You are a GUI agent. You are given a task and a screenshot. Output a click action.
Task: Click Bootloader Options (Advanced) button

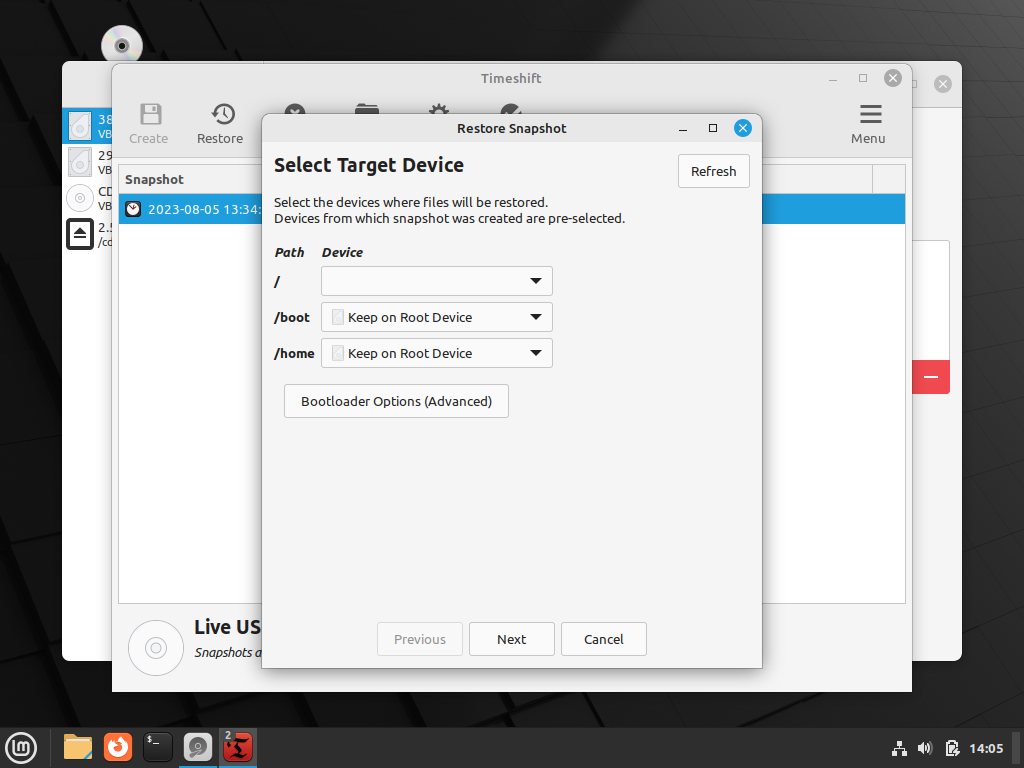pos(396,401)
